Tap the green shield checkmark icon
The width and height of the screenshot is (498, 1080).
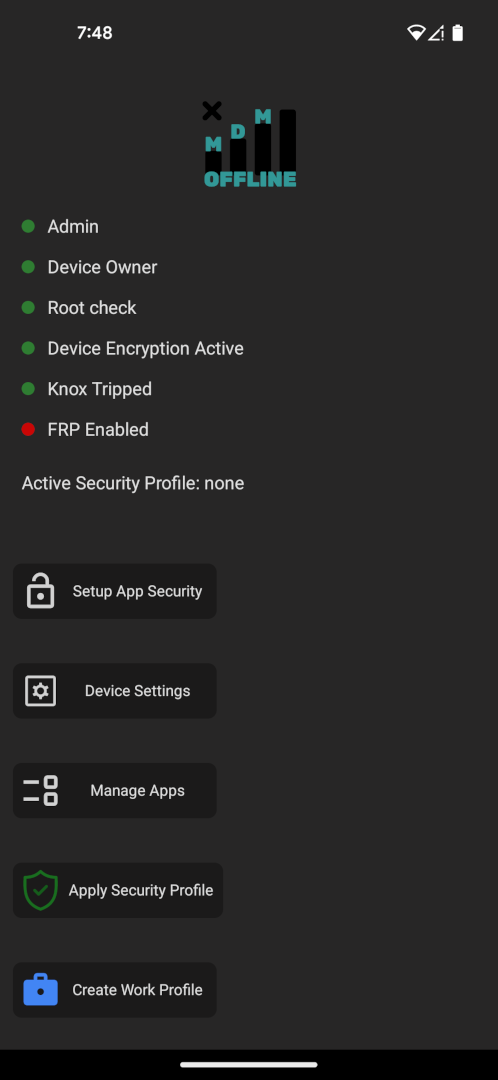point(41,890)
